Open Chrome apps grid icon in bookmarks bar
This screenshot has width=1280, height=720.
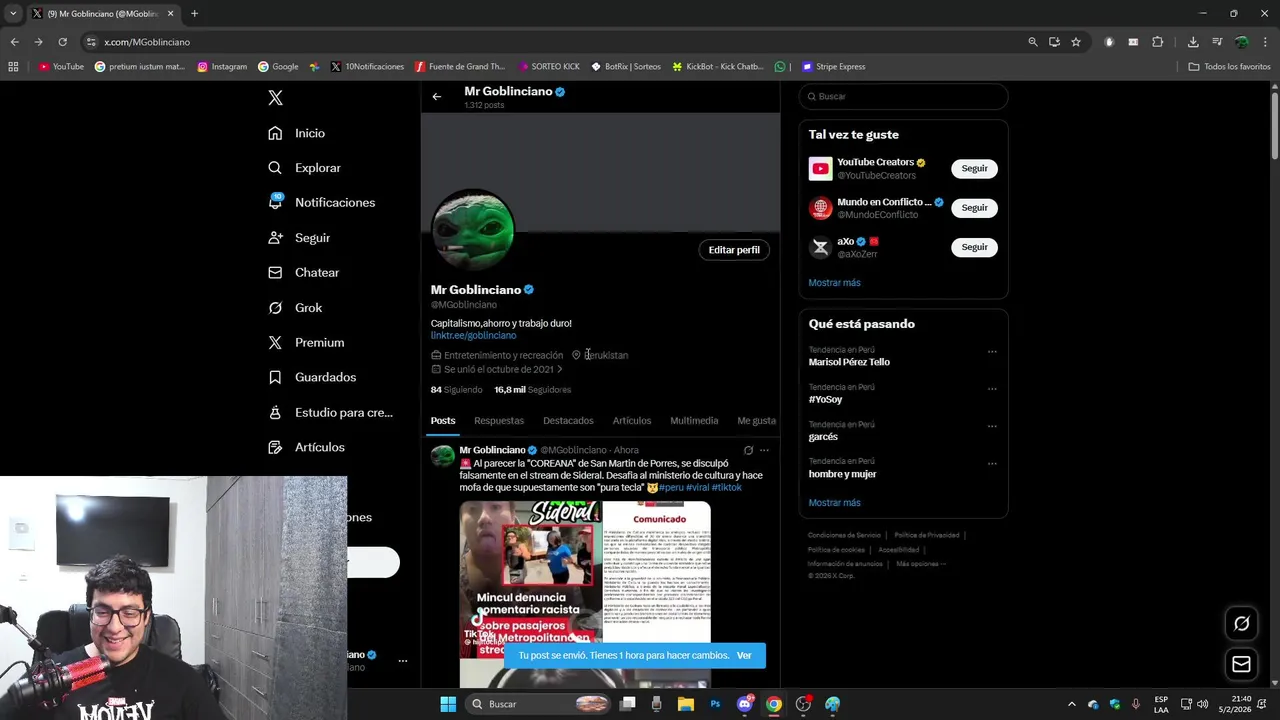(13, 67)
